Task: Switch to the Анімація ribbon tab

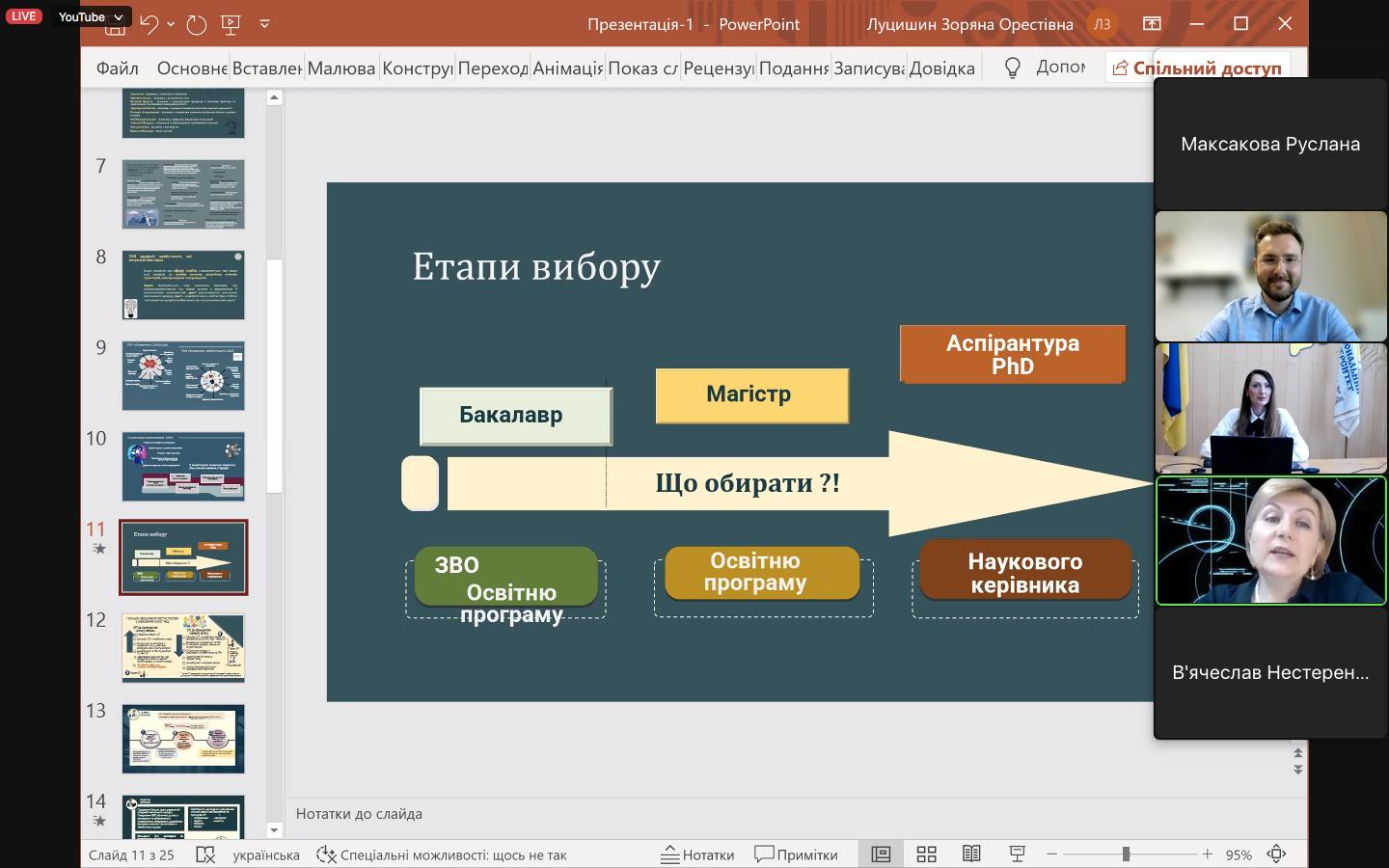Action: pyautogui.click(x=567, y=68)
